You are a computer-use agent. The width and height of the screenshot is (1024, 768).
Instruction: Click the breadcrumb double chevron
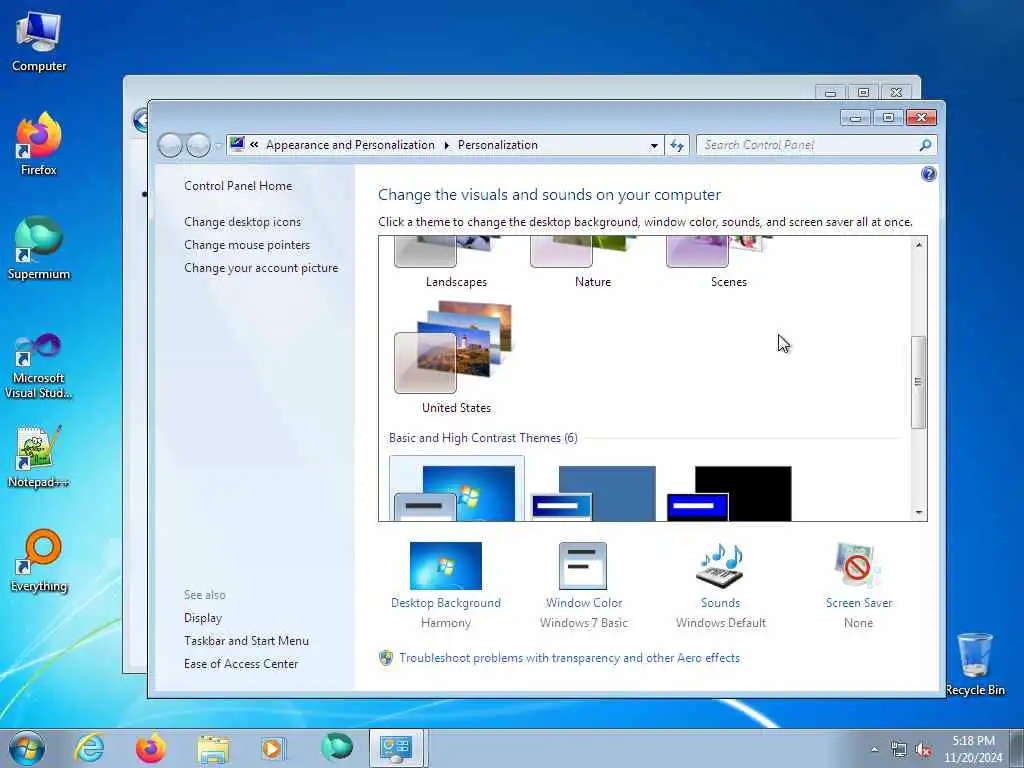point(254,145)
